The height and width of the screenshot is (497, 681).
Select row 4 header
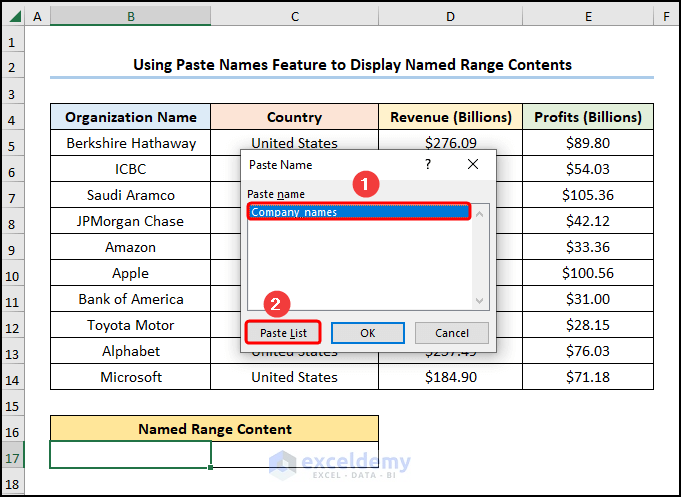pyautogui.click(x=13, y=119)
